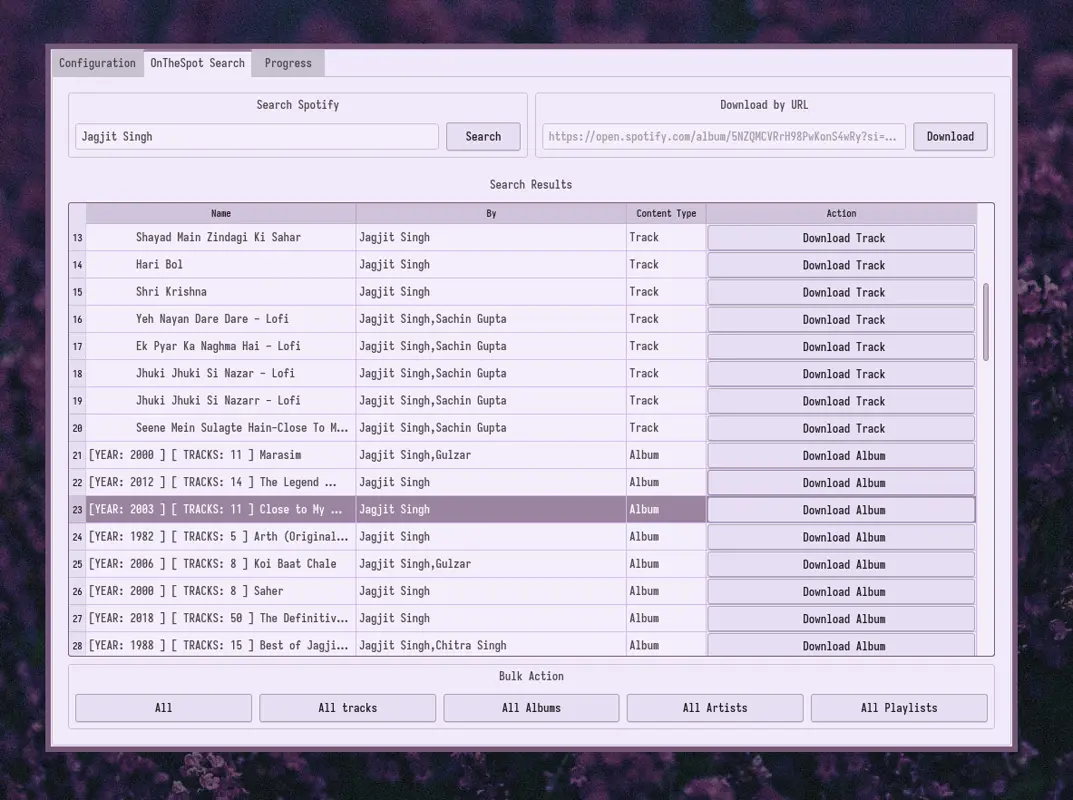Click the Name column header
Image resolution: width=1073 pixels, height=800 pixels.
(x=220, y=212)
